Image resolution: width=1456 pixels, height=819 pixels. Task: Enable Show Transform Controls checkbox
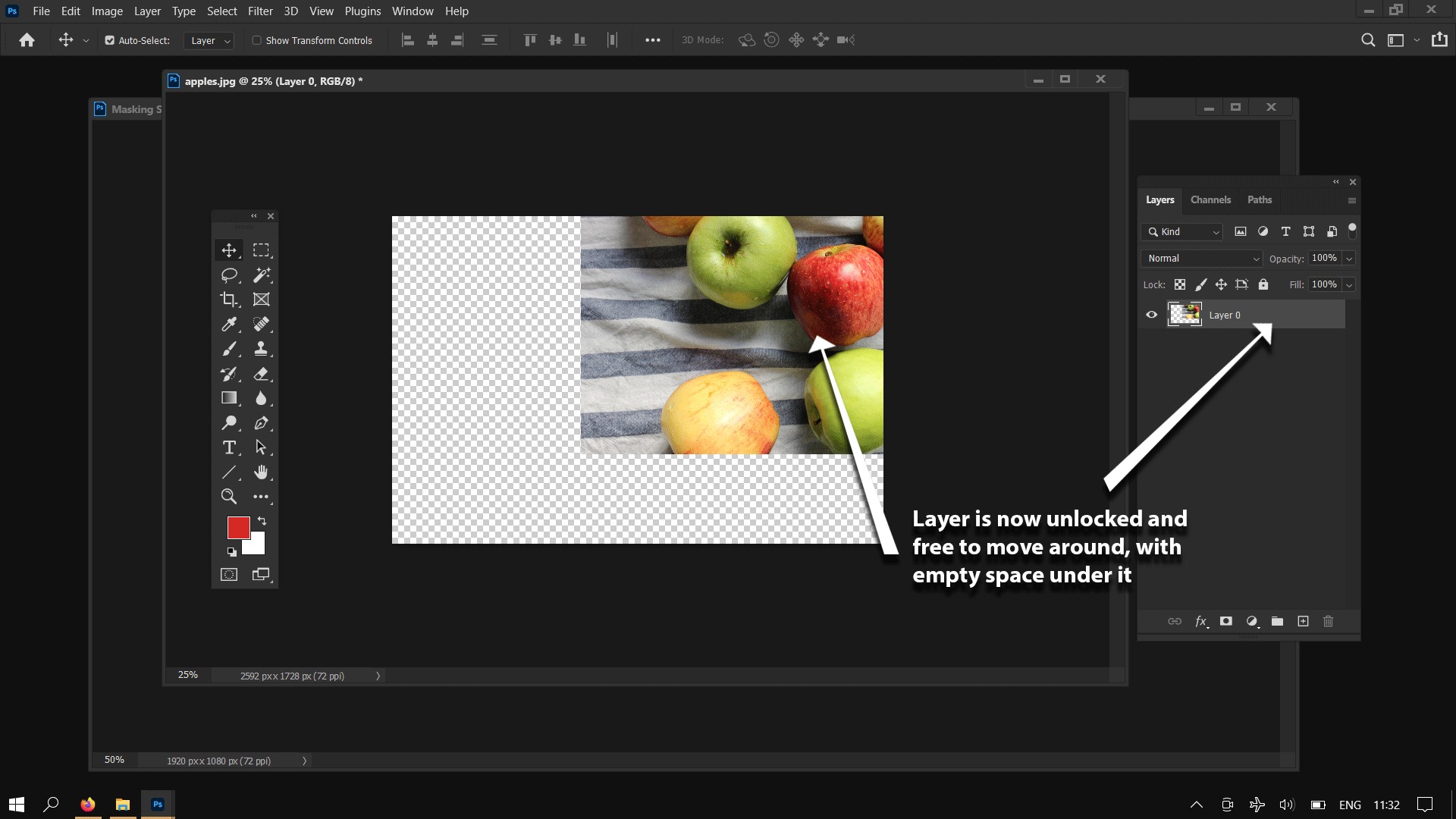coord(257,40)
